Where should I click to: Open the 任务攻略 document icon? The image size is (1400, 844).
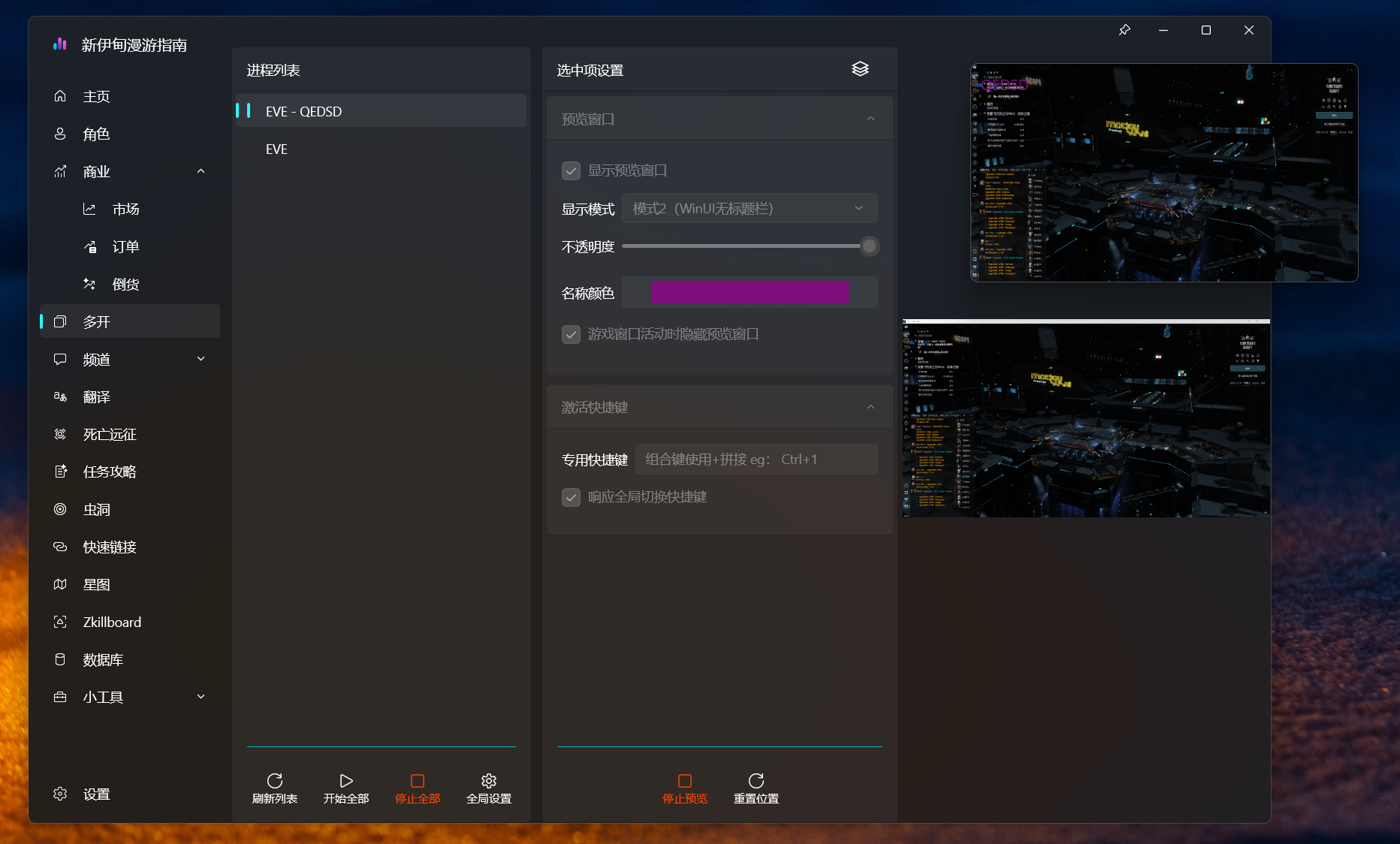point(60,472)
